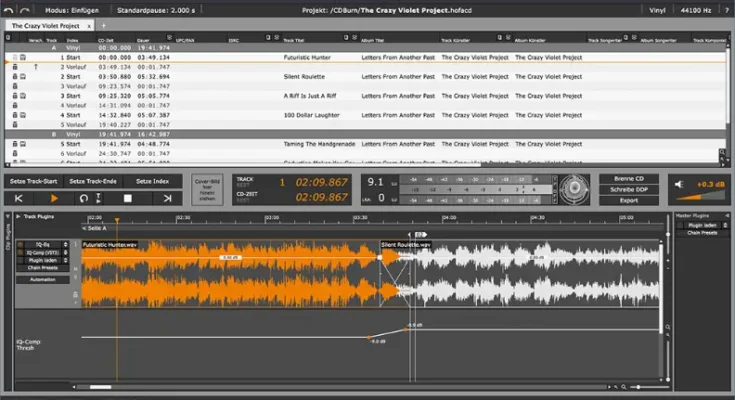The height and width of the screenshot is (400, 735).
Task: Click the speaker volume icon
Action: pyautogui.click(x=680, y=185)
